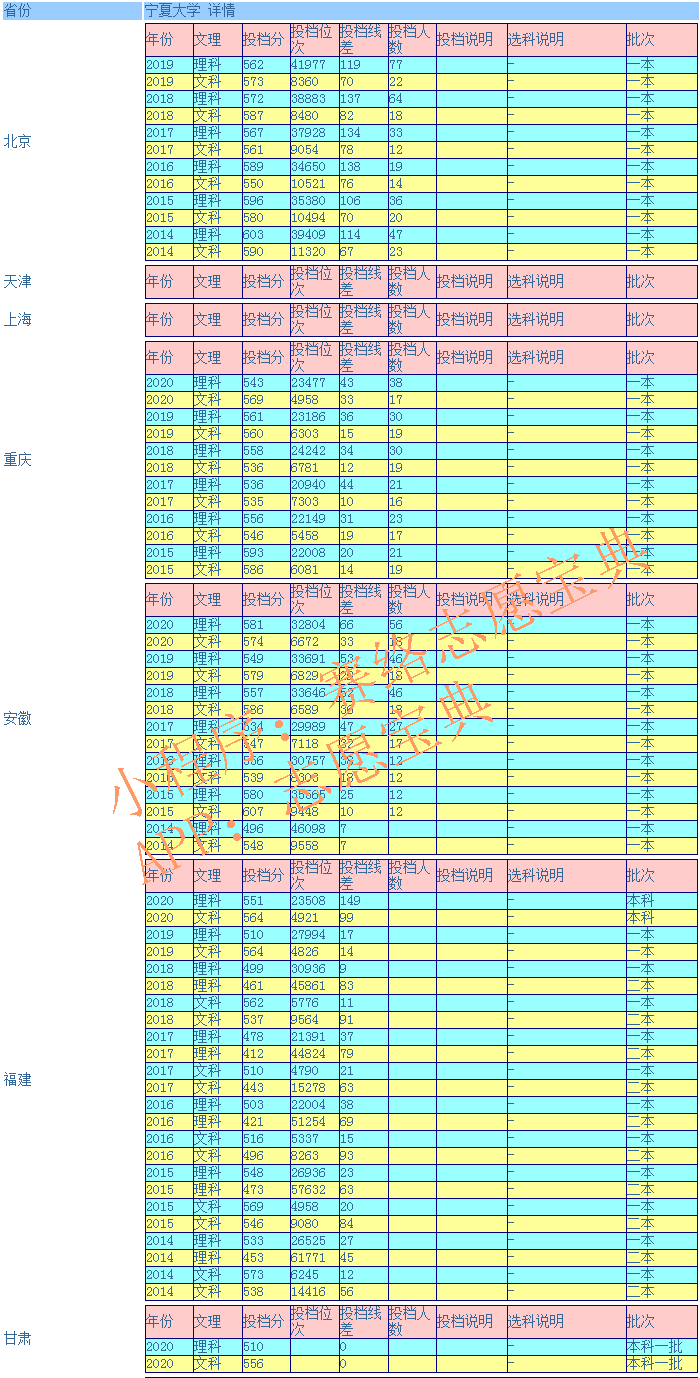Click the 6781 cell in Chongqing table

click(314, 468)
